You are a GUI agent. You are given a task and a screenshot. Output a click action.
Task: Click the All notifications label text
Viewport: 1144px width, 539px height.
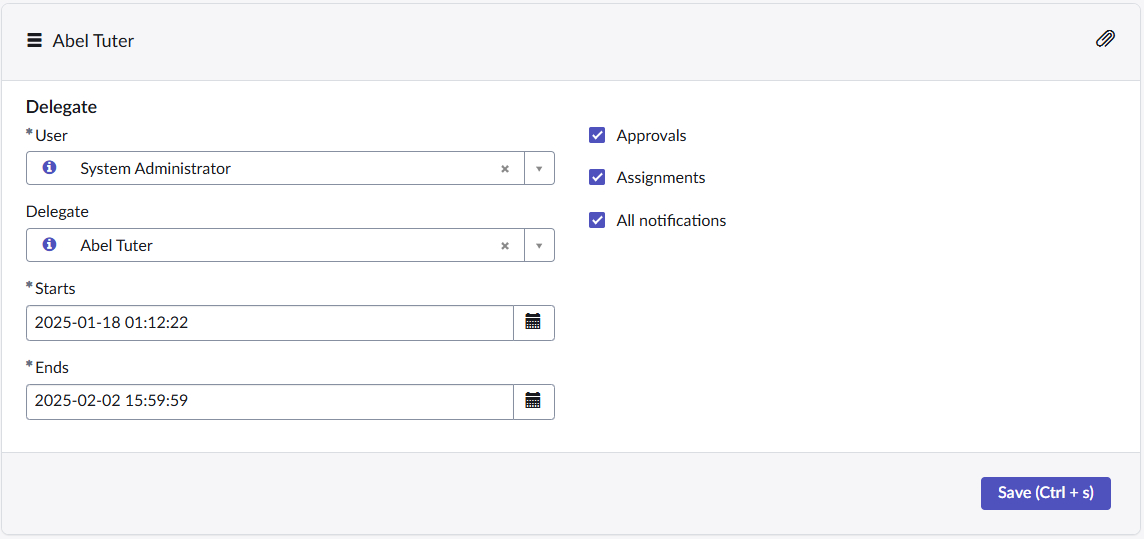(x=671, y=220)
